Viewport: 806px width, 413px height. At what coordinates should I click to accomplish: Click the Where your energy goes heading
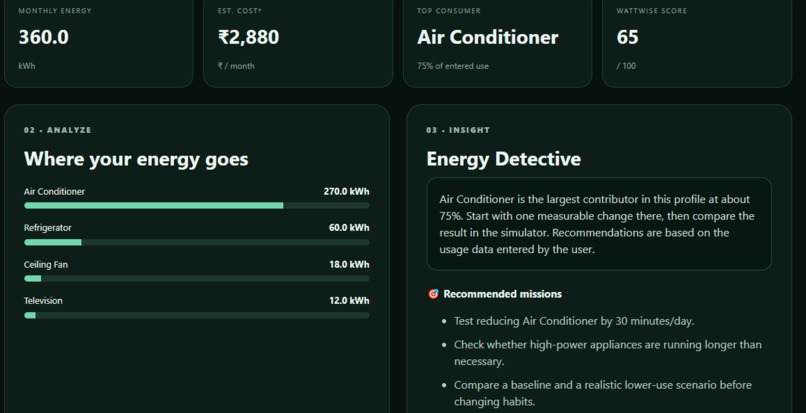(x=136, y=159)
